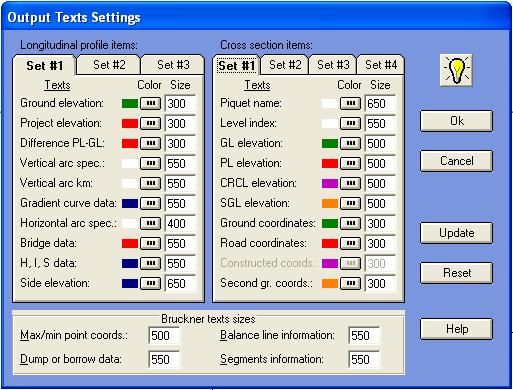This screenshot has height=390, width=513.
Task: Click the Update button
Action: coord(456,233)
